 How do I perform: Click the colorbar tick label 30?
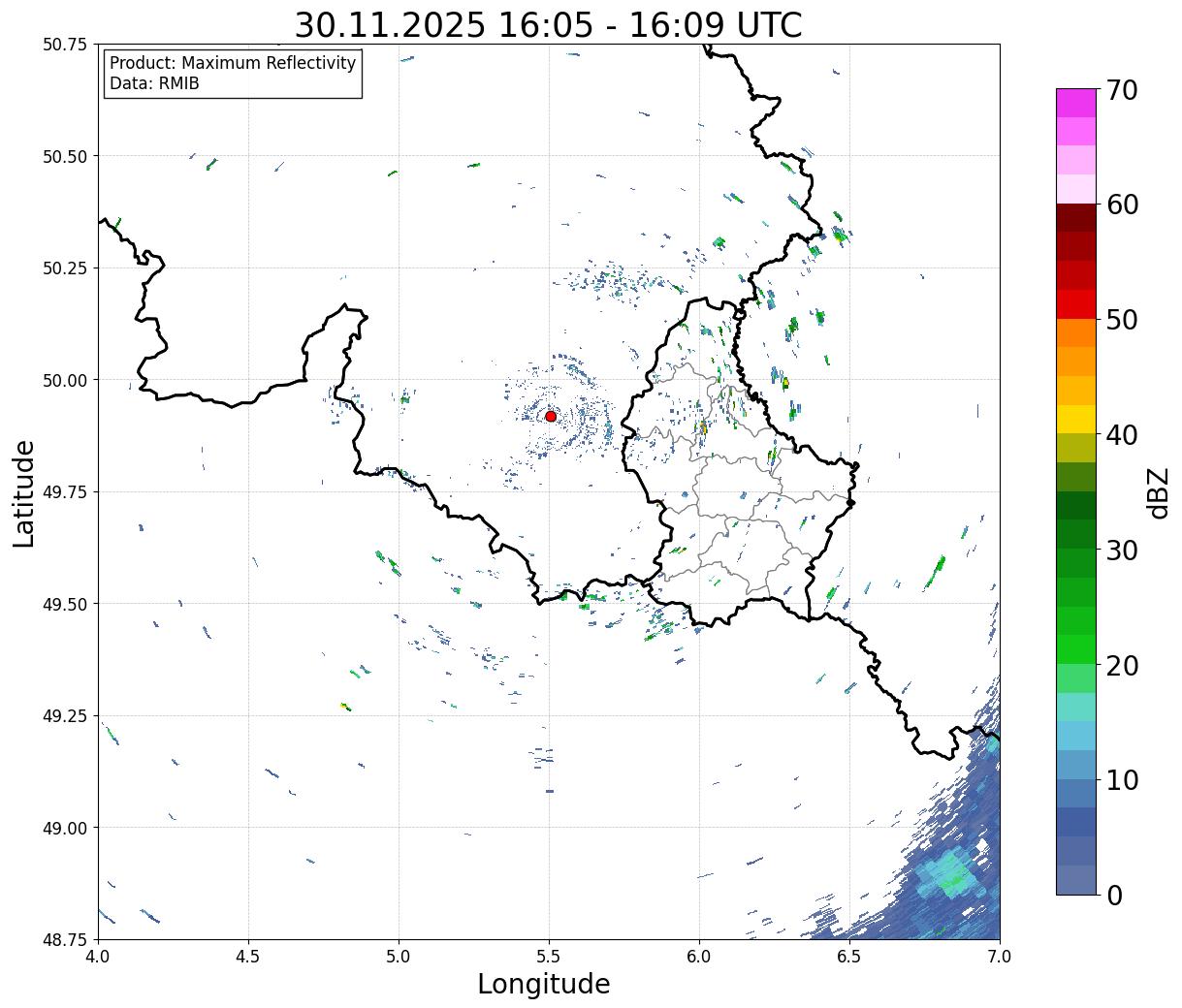click(x=1121, y=550)
